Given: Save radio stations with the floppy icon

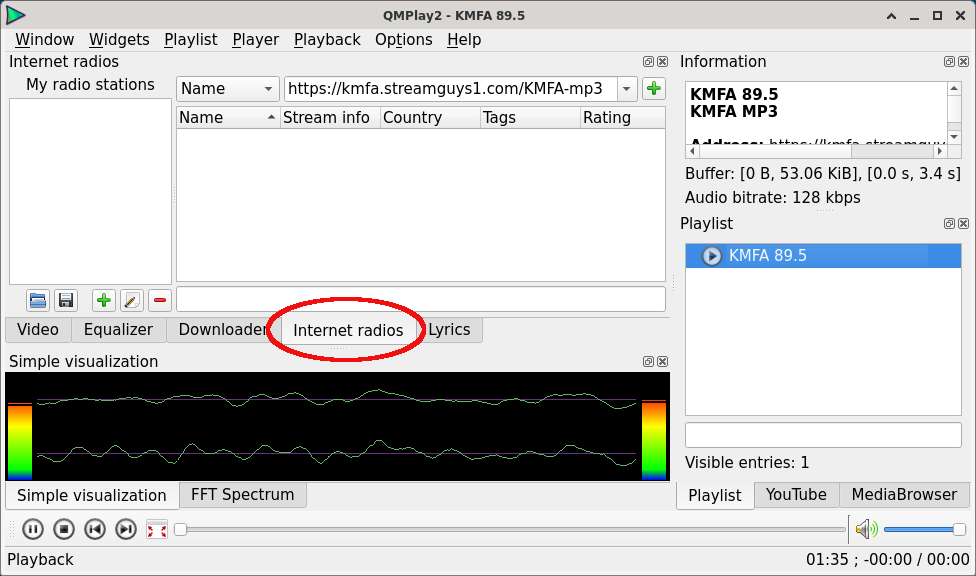Looking at the screenshot, I should pos(65,301).
